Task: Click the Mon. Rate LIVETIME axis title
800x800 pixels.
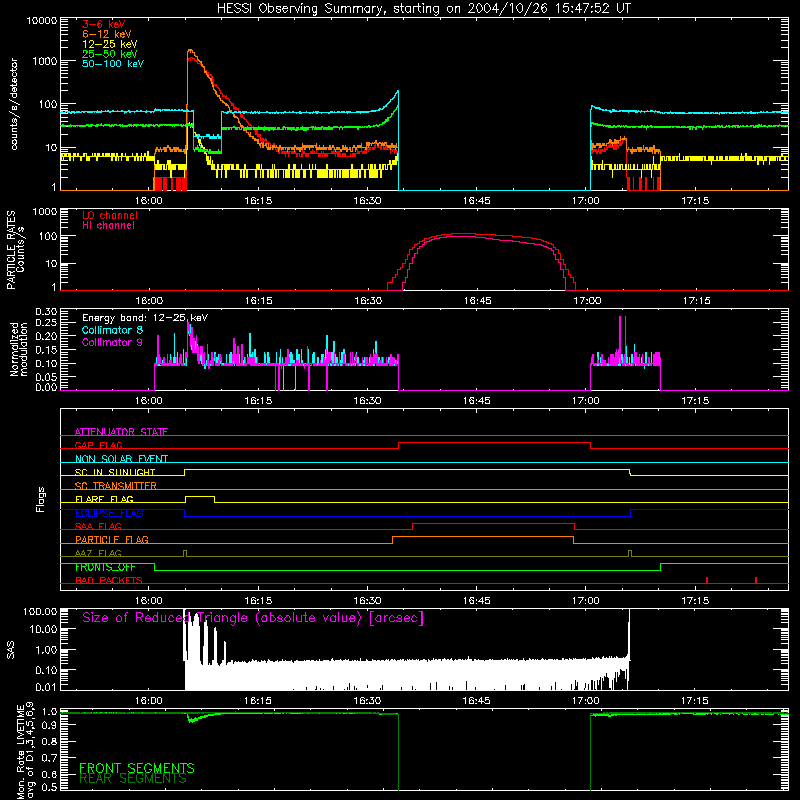Action: (26, 750)
